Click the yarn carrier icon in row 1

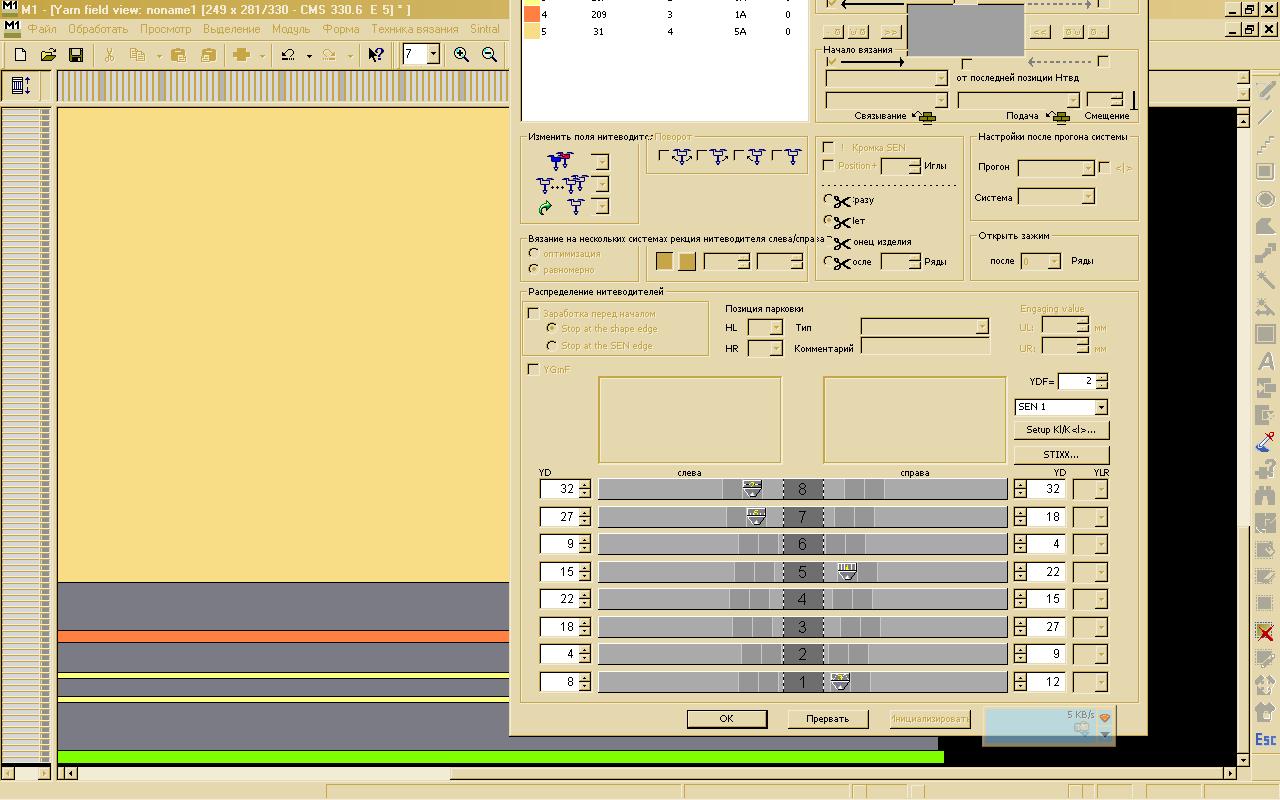tap(840, 681)
